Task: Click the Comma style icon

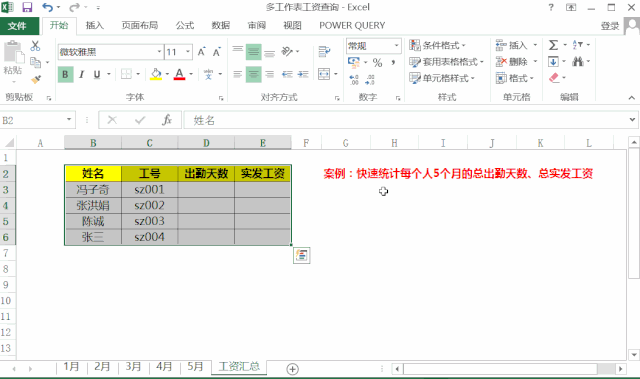Action: [393, 62]
